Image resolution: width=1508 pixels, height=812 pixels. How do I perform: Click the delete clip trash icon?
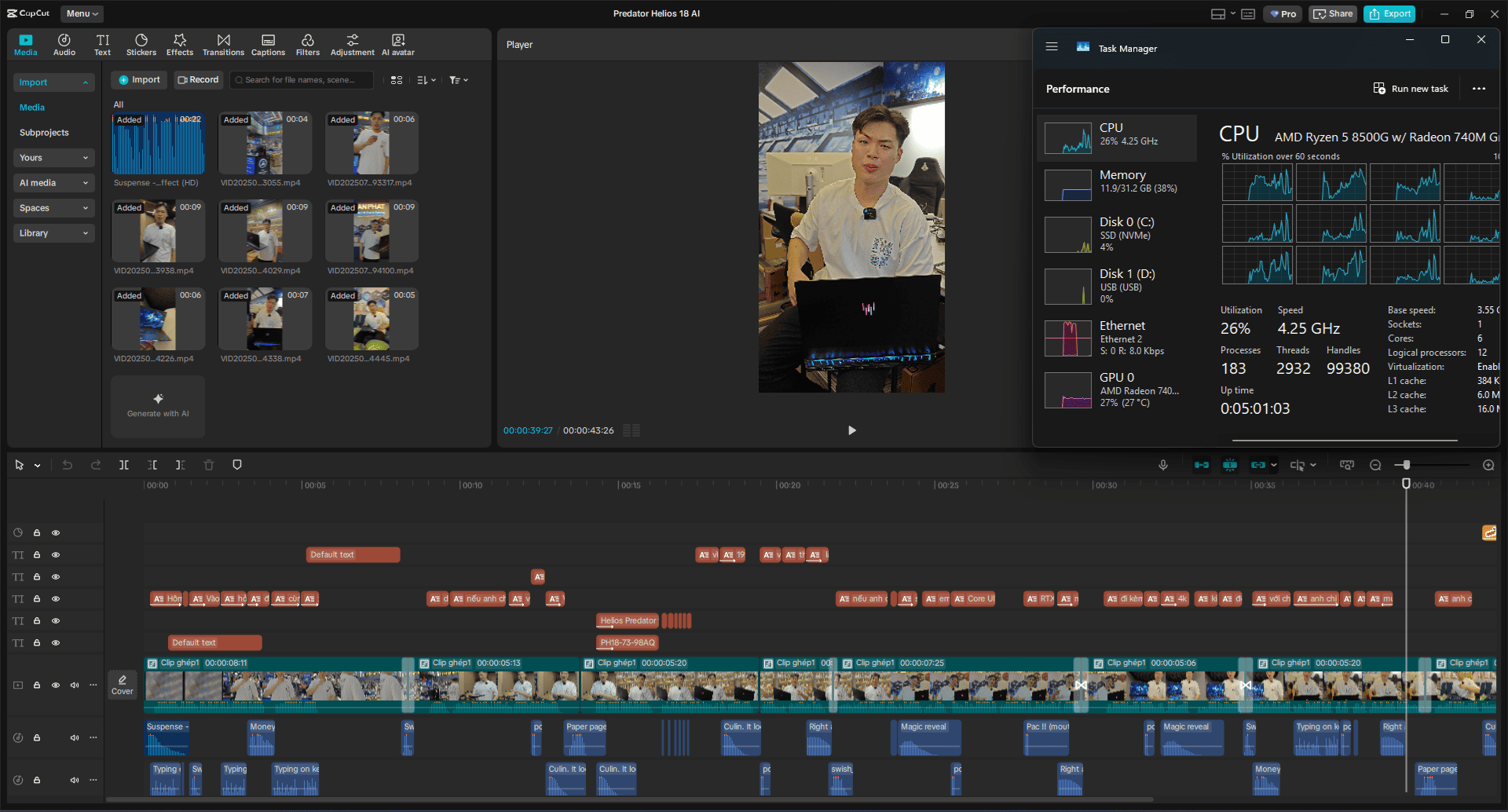pos(209,465)
